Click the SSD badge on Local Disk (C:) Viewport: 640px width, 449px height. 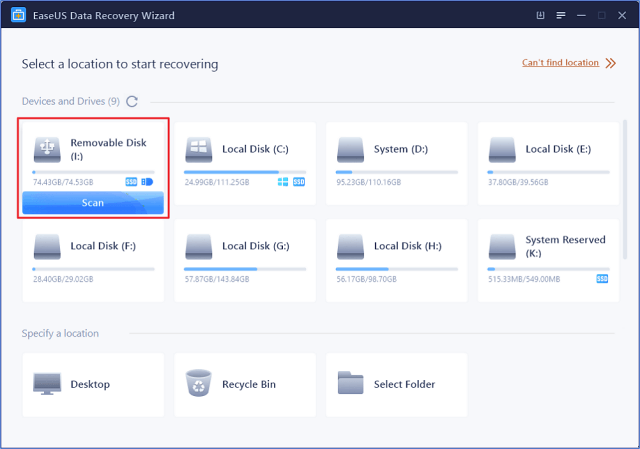pos(299,182)
